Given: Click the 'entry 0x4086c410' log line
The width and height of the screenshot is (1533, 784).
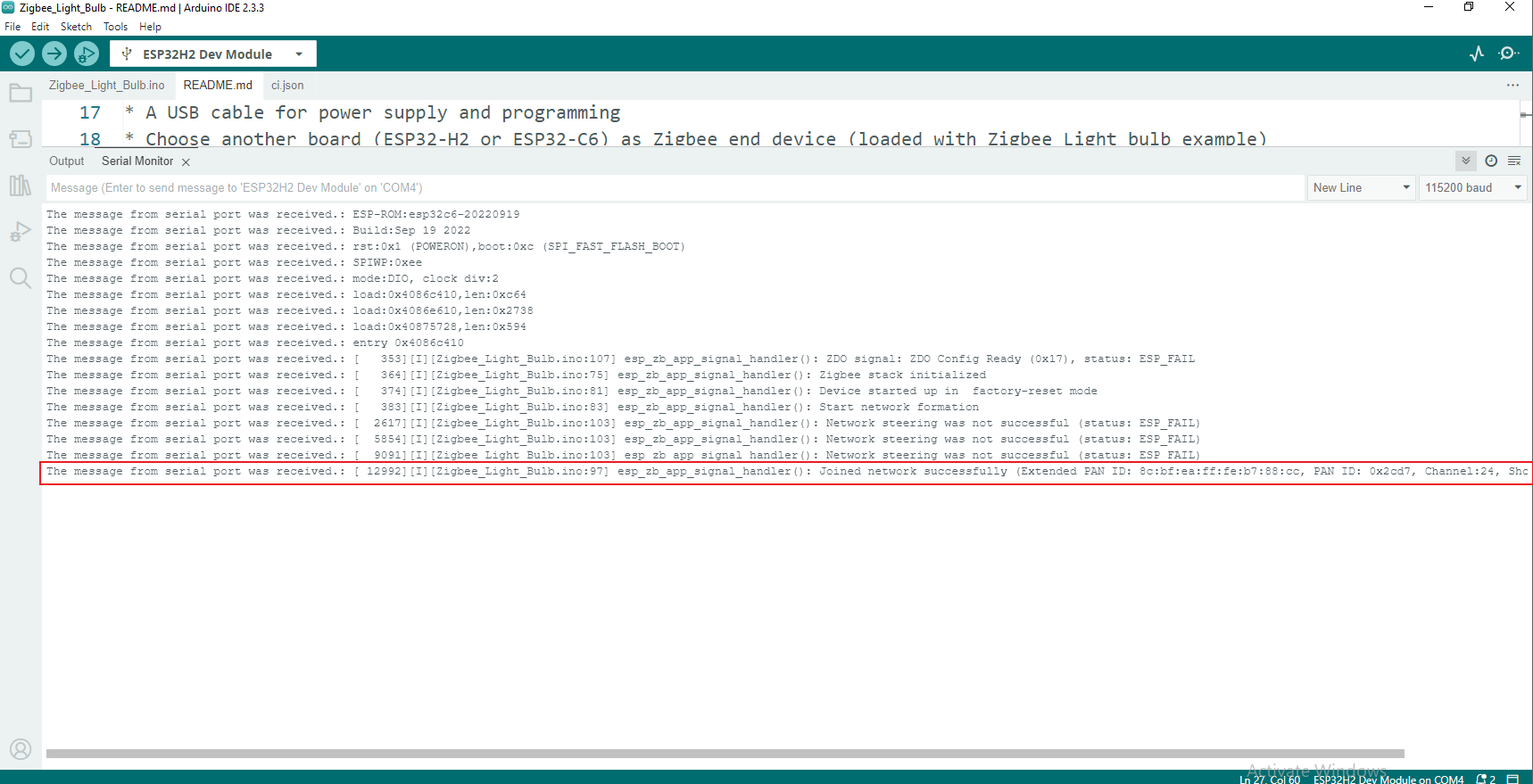Looking at the screenshot, I should (255, 342).
